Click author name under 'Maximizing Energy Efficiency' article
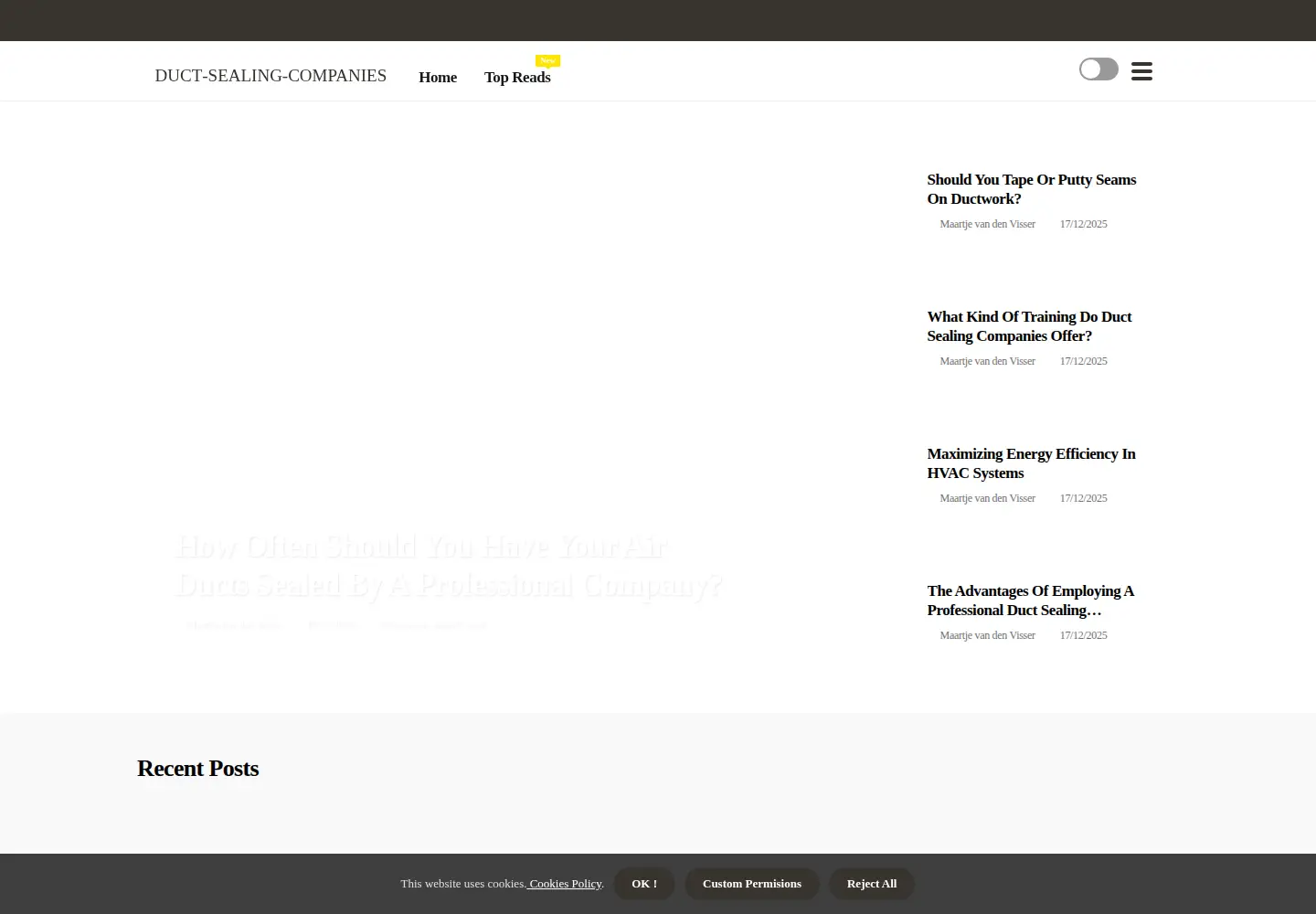 [x=987, y=498]
